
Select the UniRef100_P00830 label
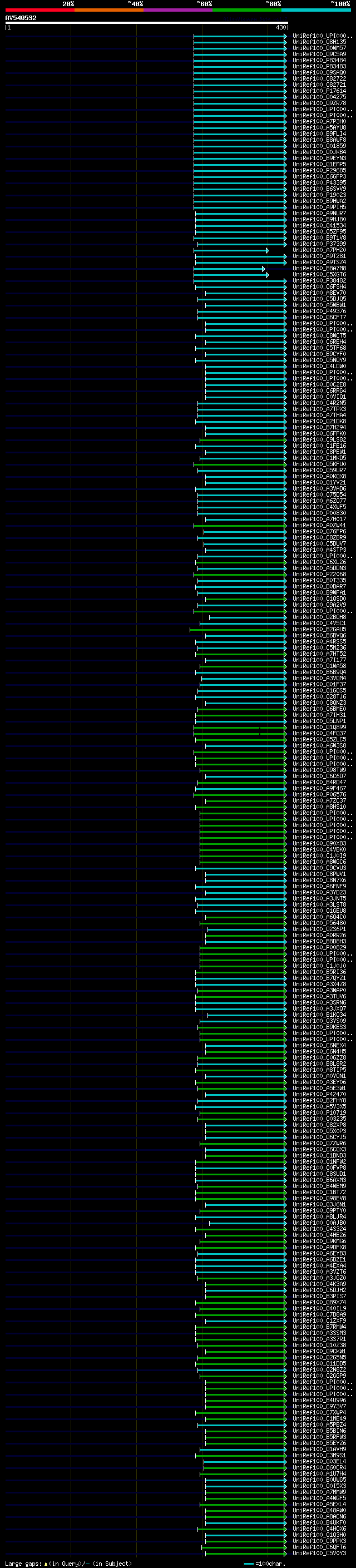319,512
